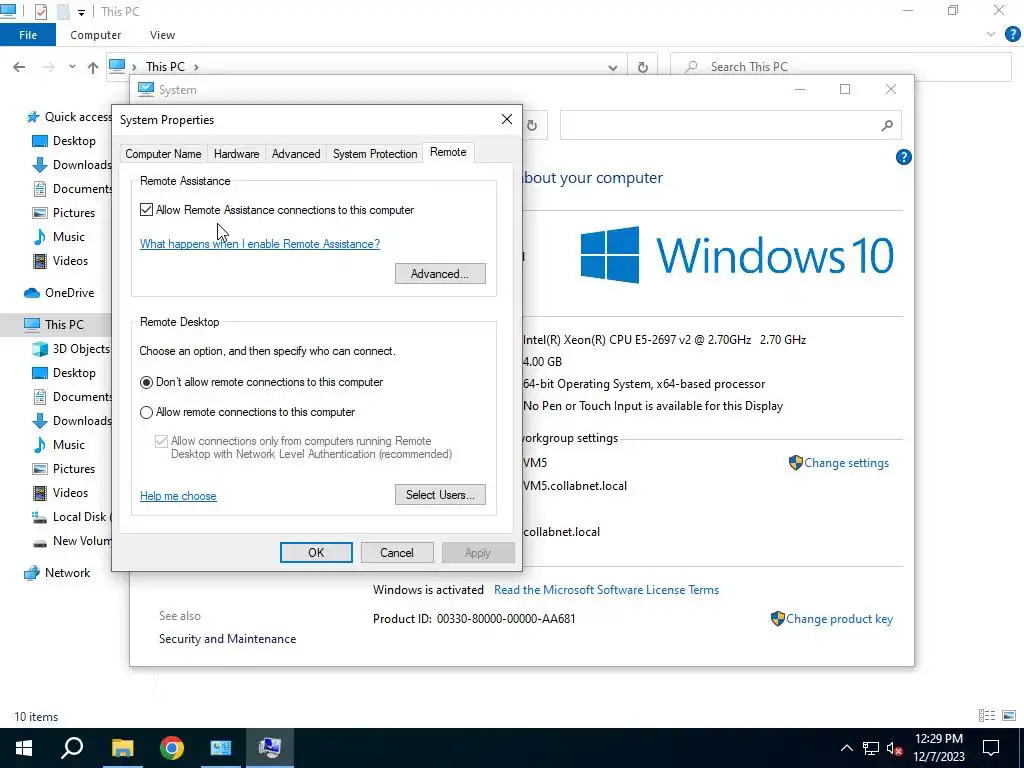
Task: Click the refresh icon beside This PC address bar
Action: coord(643,67)
